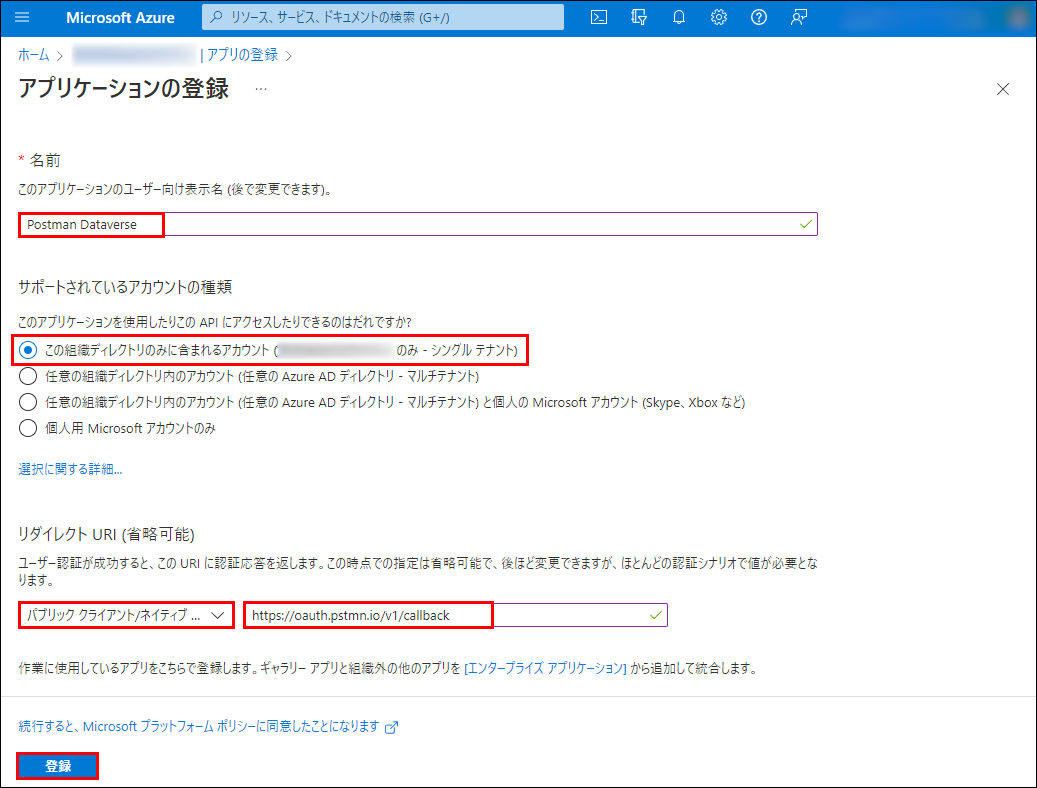
Task: Open the feedback icon
Action: click(799, 17)
